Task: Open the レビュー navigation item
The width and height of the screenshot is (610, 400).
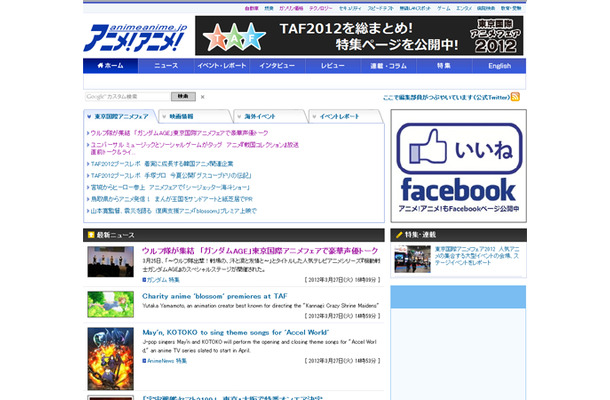Action: pos(333,66)
